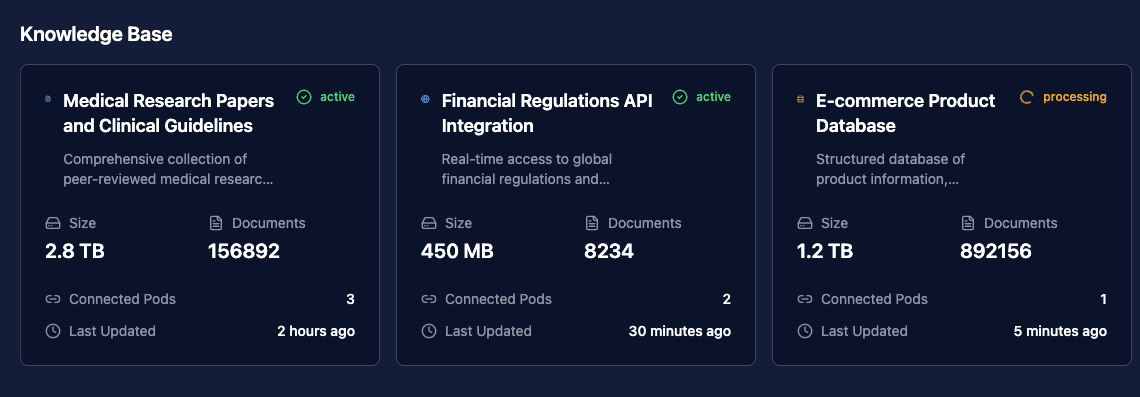Image resolution: width=1140 pixels, height=397 pixels.
Task: Open Financial Regulations API Integration title
Action: pyautogui.click(x=547, y=113)
